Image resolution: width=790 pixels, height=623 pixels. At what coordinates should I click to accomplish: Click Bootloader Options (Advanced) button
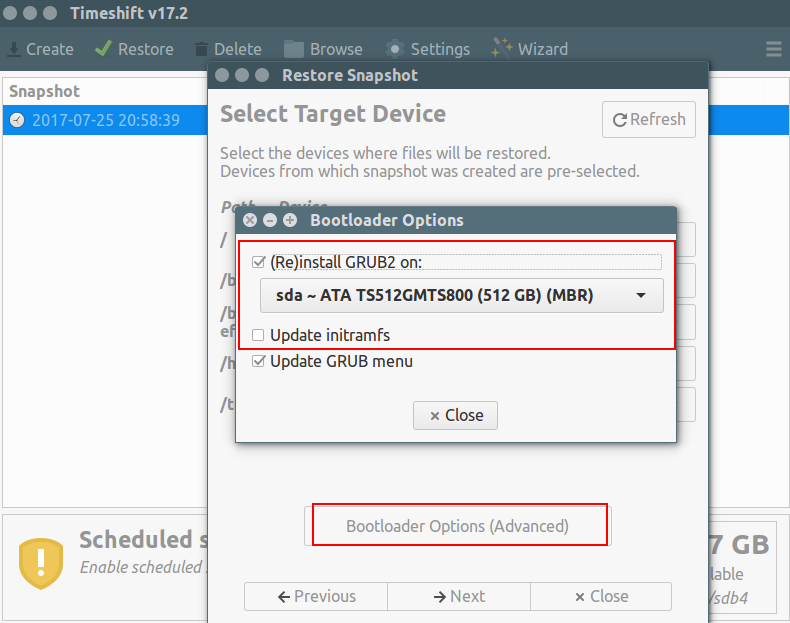pos(457,526)
